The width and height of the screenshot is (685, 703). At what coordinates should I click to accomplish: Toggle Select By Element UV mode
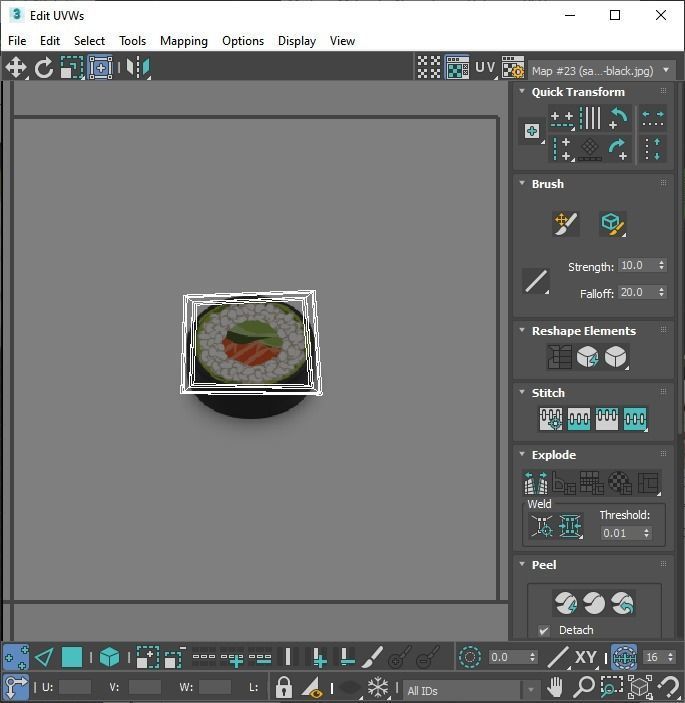109,658
